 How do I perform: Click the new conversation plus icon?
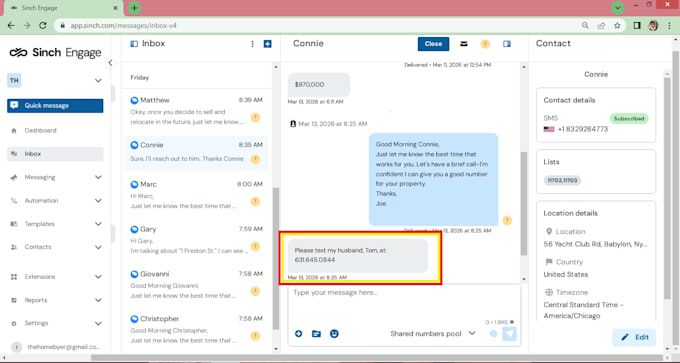point(268,44)
